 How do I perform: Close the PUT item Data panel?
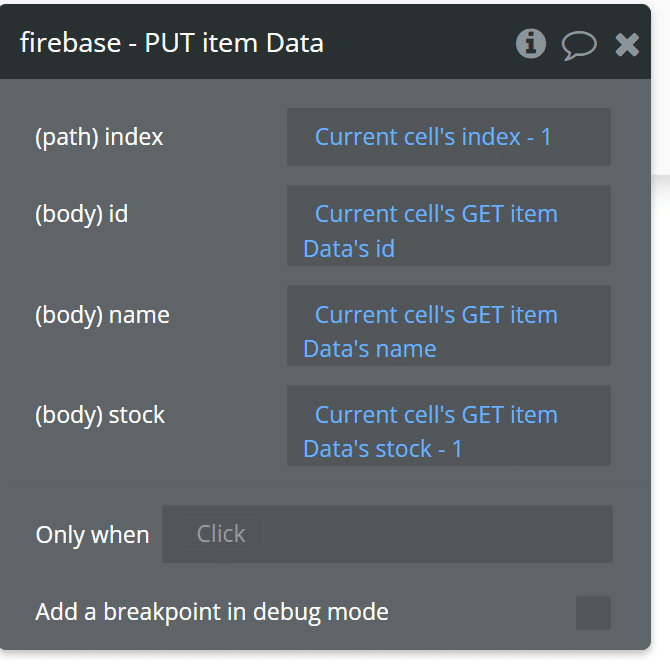tap(627, 44)
